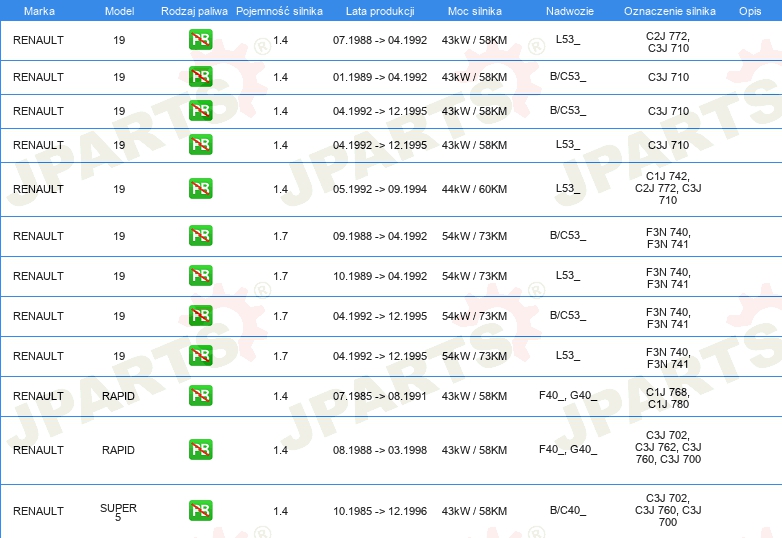The width and height of the screenshot is (782, 538).
Task: Click petrol fuel icon in 10.1989 -> 04.1992 row
Action: pos(200,275)
